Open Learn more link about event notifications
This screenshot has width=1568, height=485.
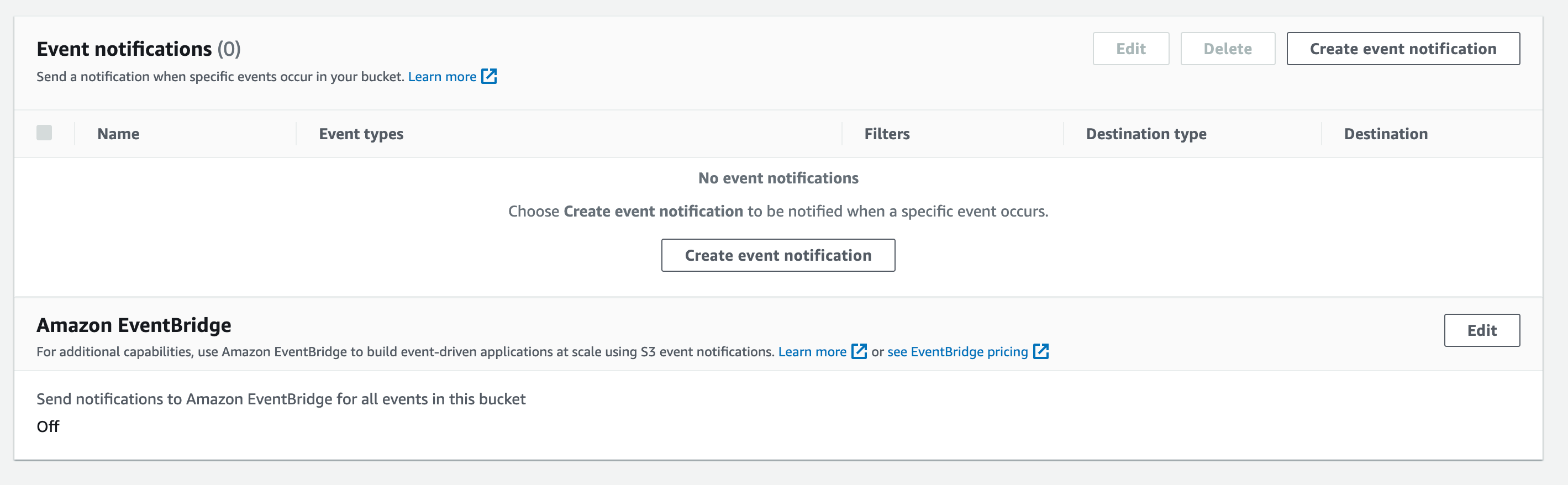(x=442, y=77)
